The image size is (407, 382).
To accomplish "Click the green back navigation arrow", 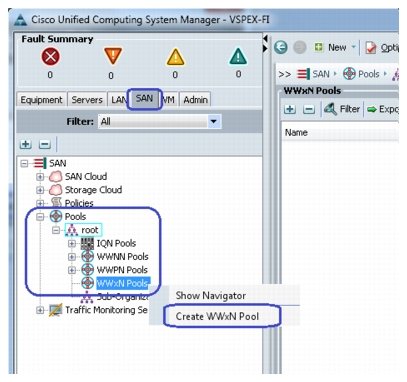I will (281, 47).
